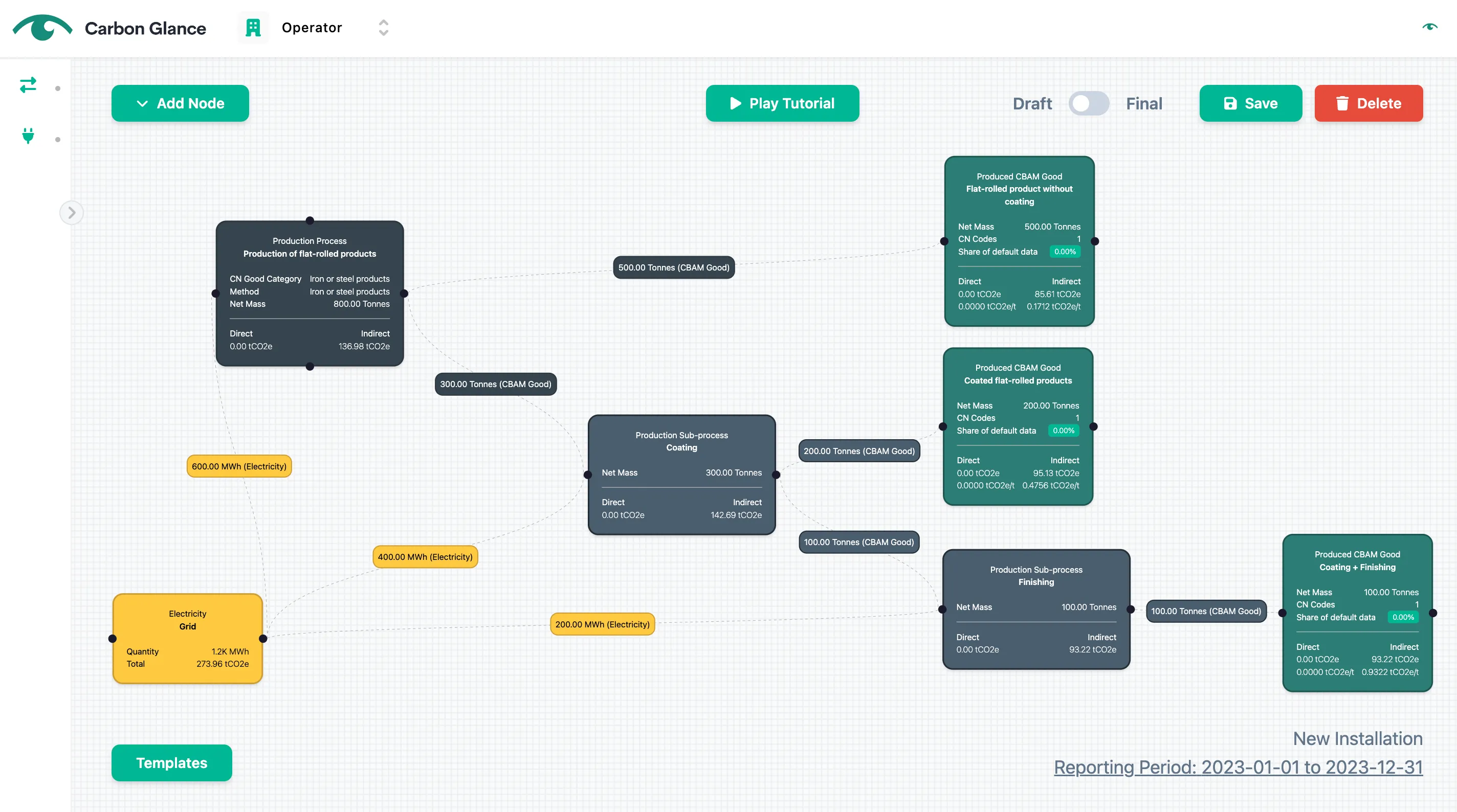Click the left connector handle of Finishing node
1457x812 pixels.
click(942, 610)
